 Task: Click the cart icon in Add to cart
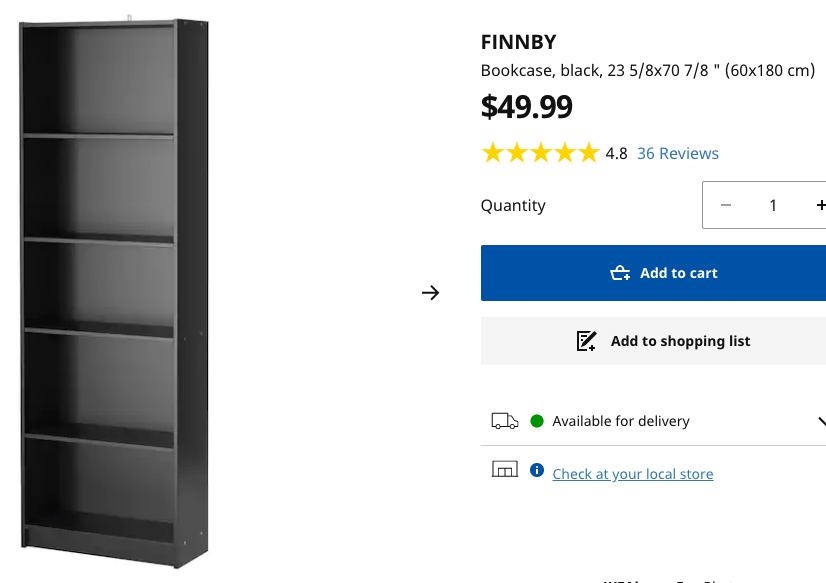(x=620, y=273)
